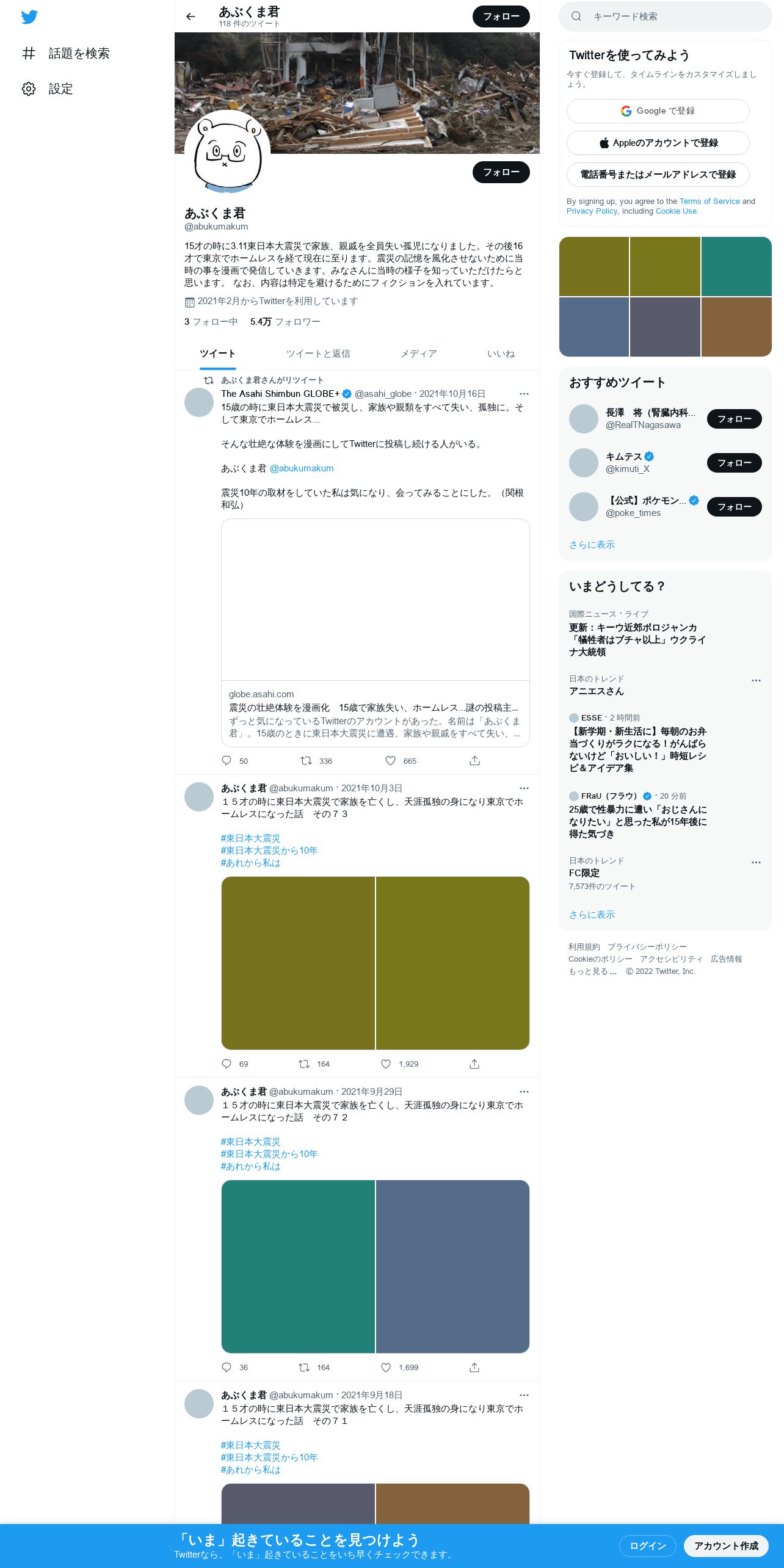Viewport: 784px width, 1568px height.
Task: Switch to ツイートと返信 tab
Action: click(318, 354)
